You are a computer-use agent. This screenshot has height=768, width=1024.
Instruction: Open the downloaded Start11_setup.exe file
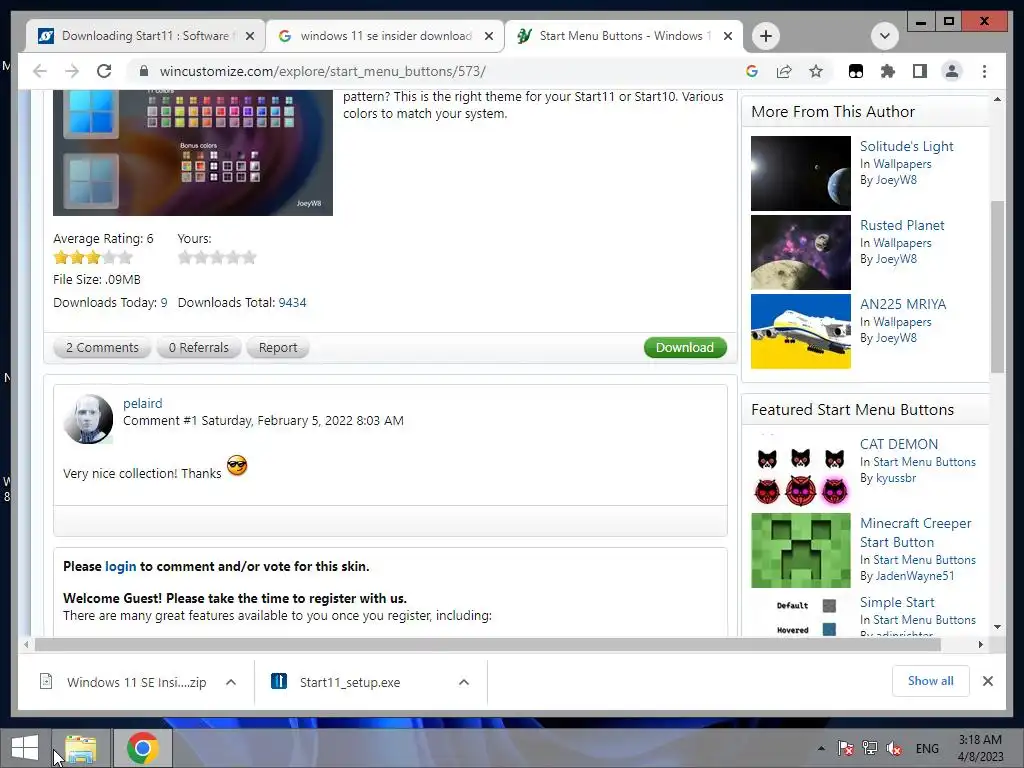336,682
